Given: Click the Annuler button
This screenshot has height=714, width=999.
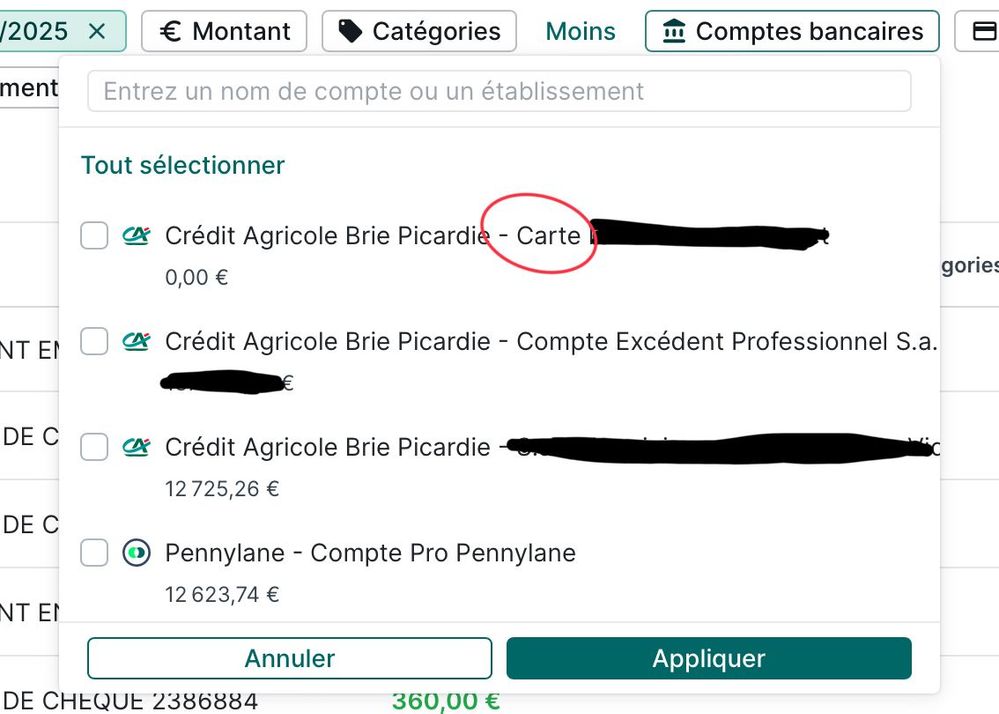Looking at the screenshot, I should [290, 659].
